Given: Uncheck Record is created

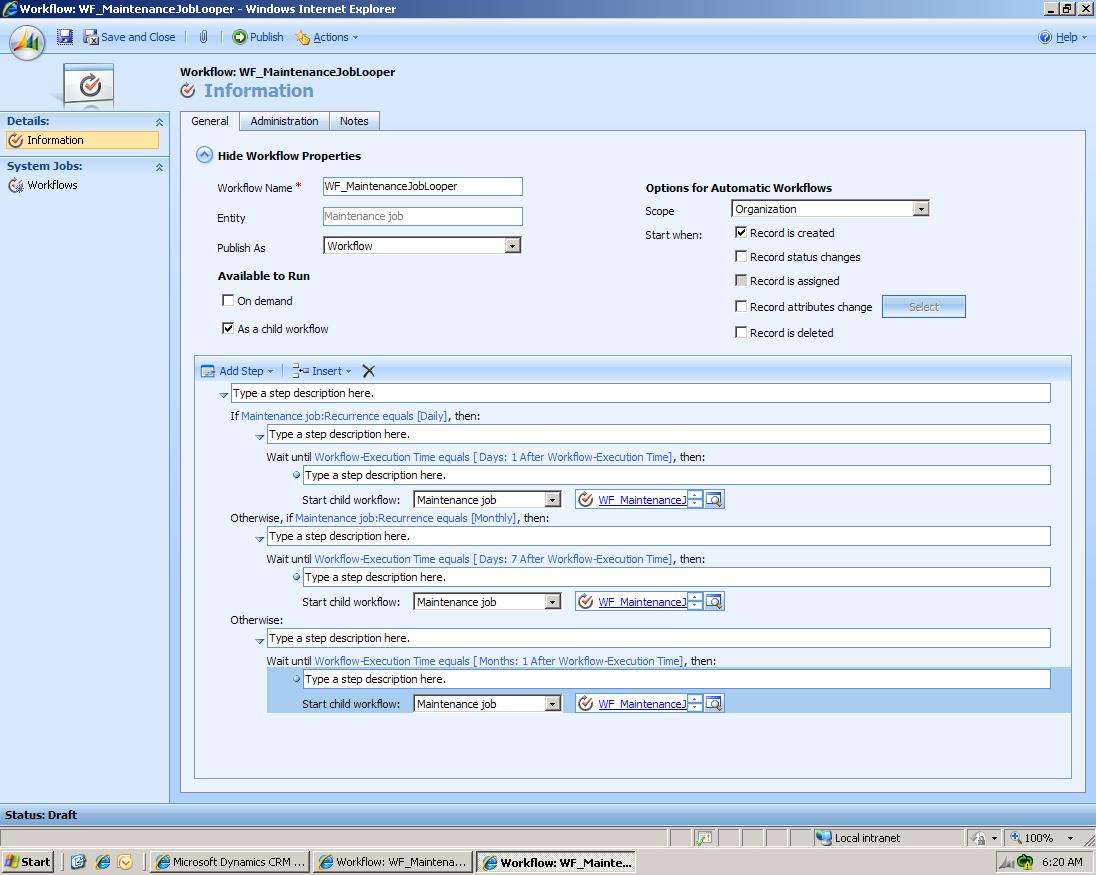Looking at the screenshot, I should 741,232.
